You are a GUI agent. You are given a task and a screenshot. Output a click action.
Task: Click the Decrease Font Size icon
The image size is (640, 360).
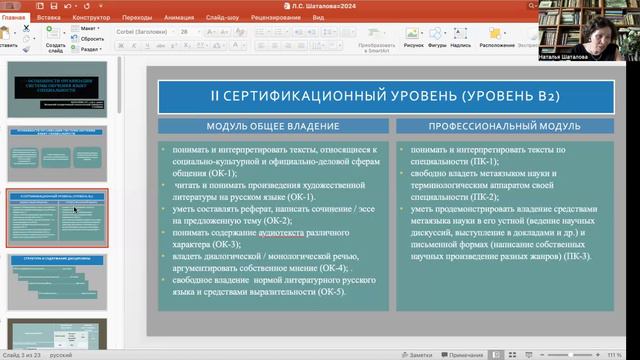(x=224, y=32)
